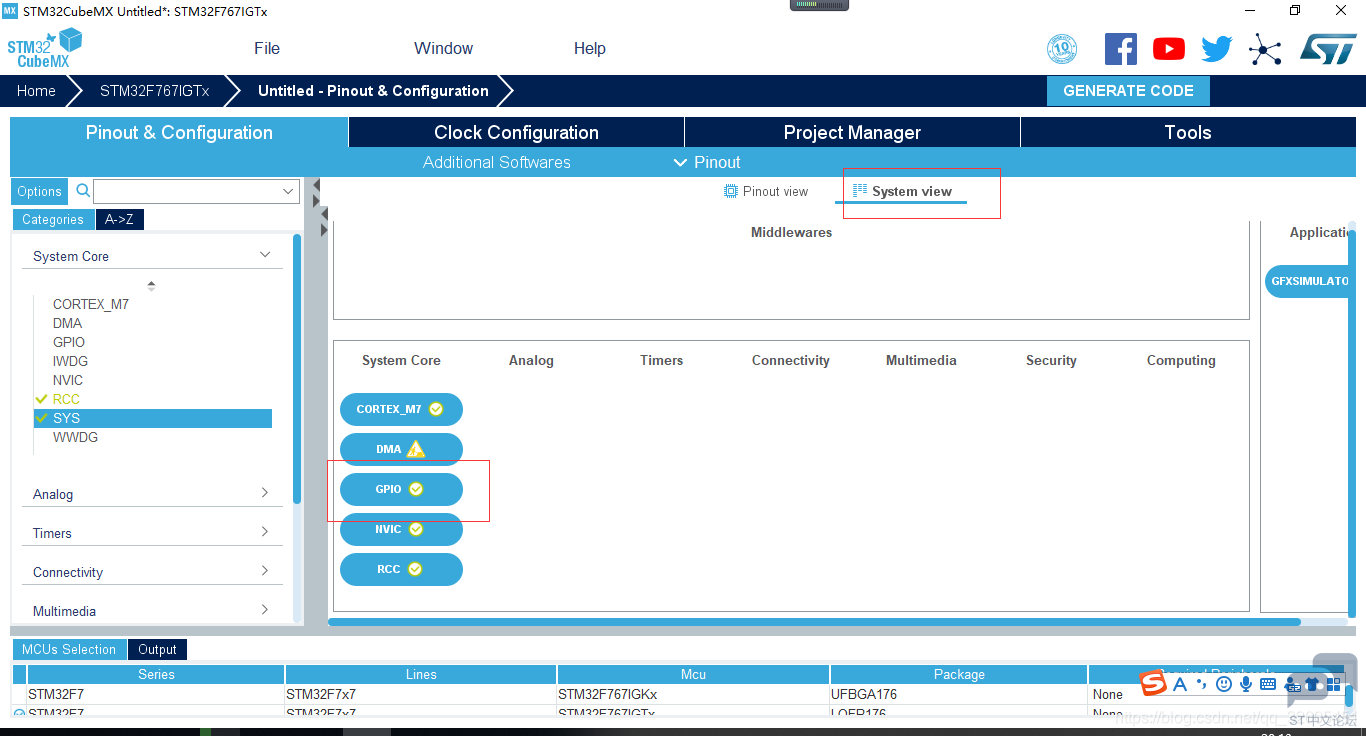Click the Sogou skin shirt icon
The height and width of the screenshot is (736, 1366).
pyautogui.click(x=1312, y=684)
